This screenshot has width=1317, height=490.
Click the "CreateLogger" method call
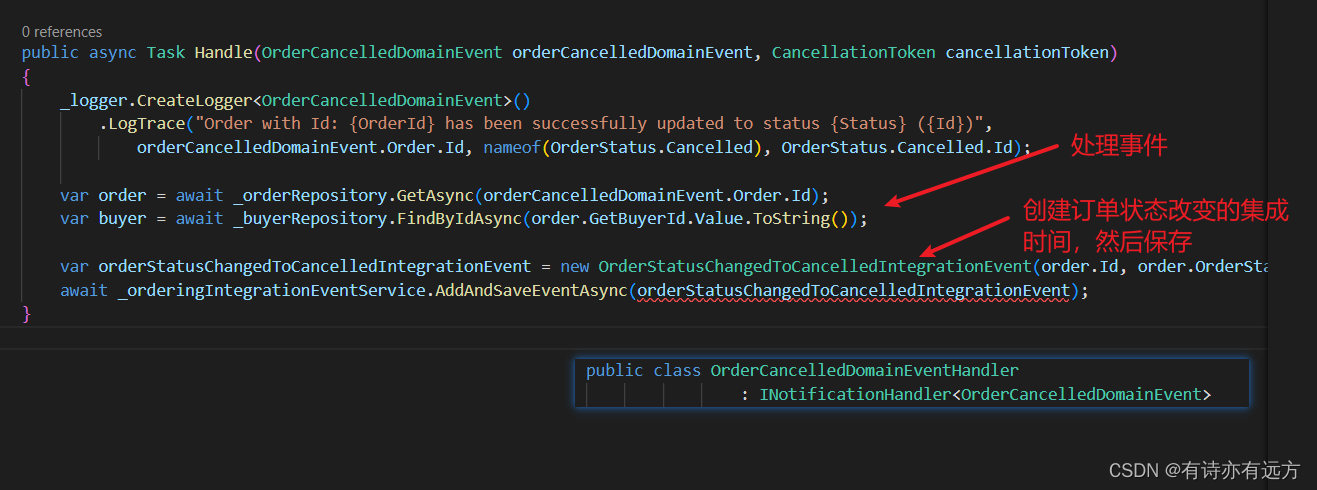195,100
